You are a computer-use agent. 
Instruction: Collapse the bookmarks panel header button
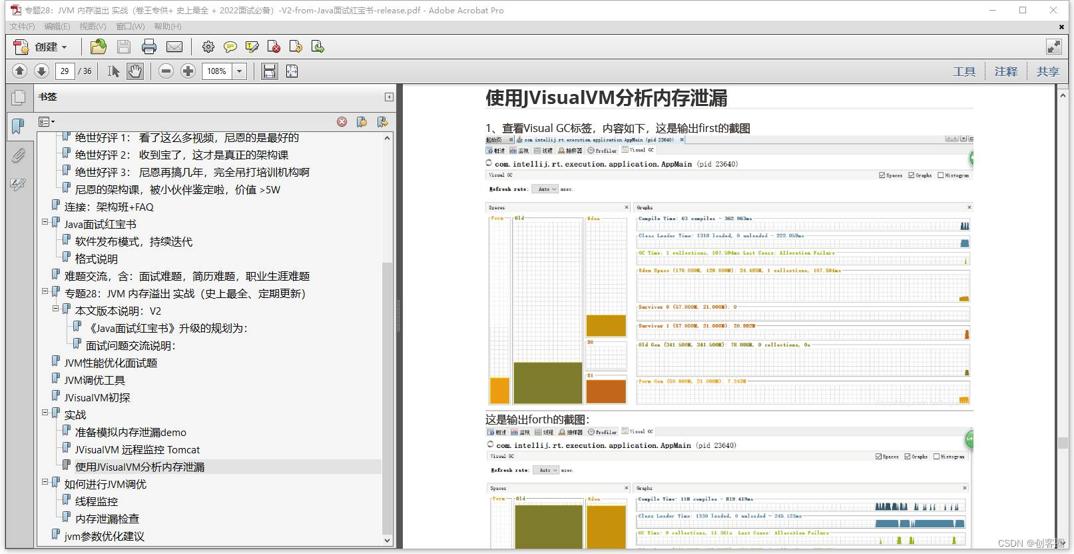pos(389,97)
